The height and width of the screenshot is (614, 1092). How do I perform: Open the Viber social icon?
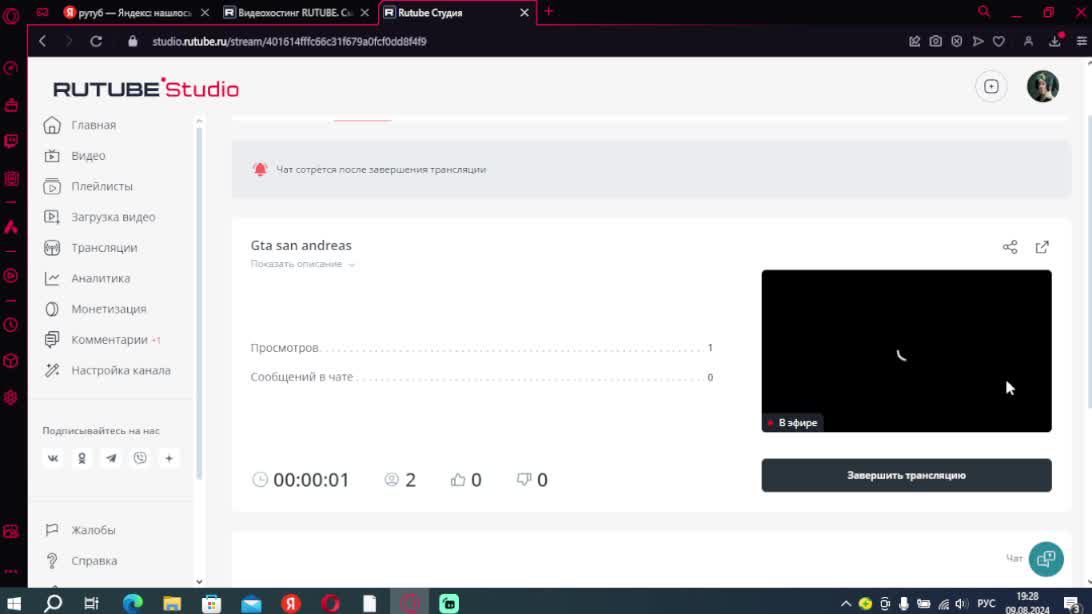[140, 458]
